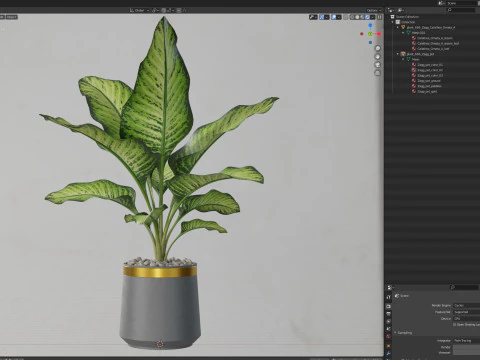Enable Open Shading Language checkbox
Screen dimensions: 480x360
pyautogui.click(x=454, y=324)
